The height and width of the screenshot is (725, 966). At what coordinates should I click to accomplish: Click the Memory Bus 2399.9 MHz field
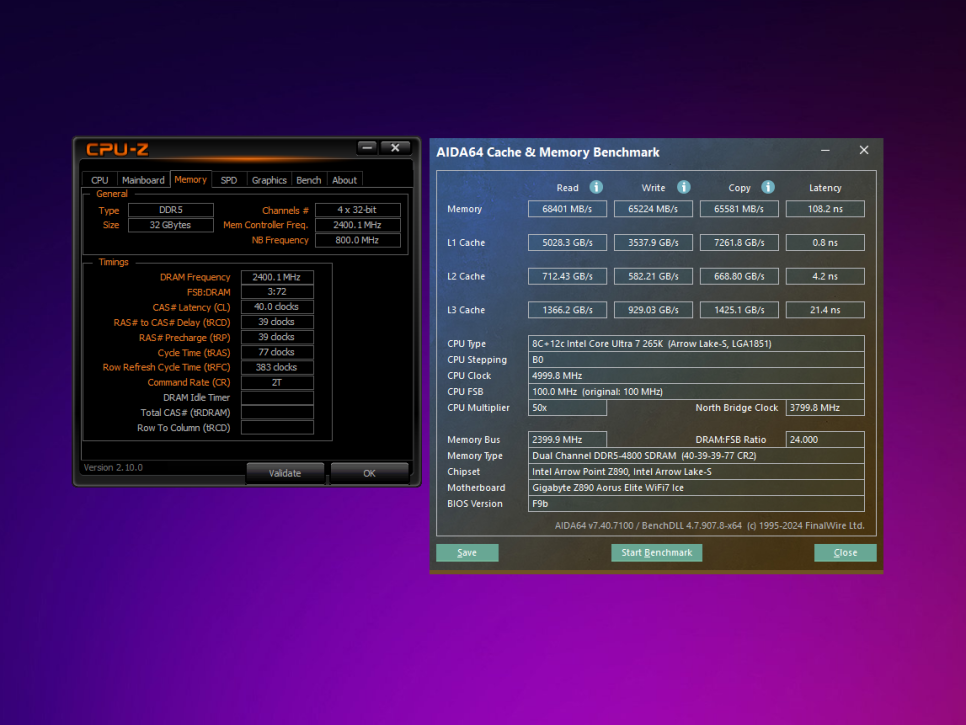[567, 440]
